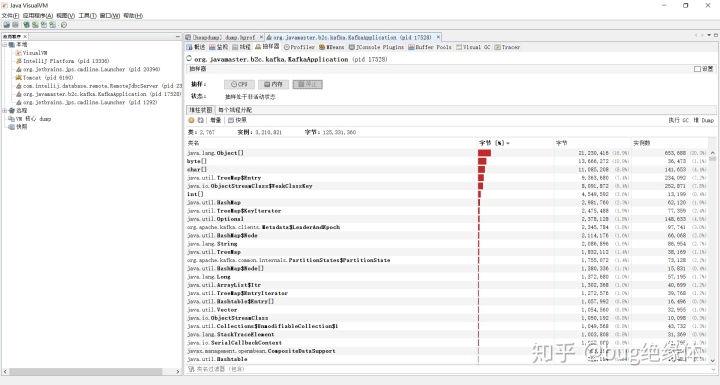Open the File (文件) menu
Viewport: 720px width, 385px height.
point(10,16)
